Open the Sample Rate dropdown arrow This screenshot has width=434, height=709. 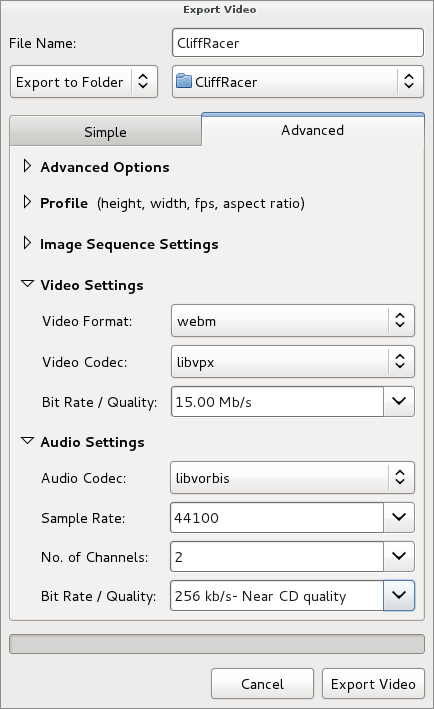pyautogui.click(x=399, y=517)
